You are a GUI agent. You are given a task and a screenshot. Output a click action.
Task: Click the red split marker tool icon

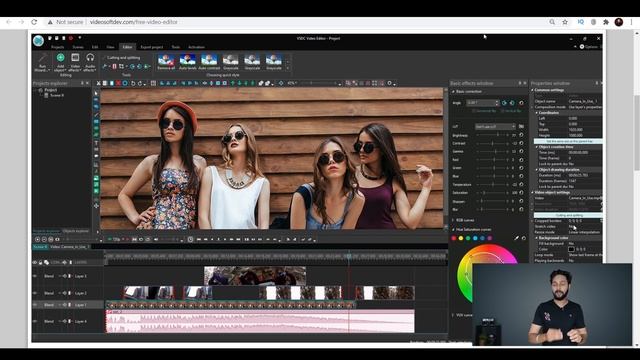pos(114,66)
